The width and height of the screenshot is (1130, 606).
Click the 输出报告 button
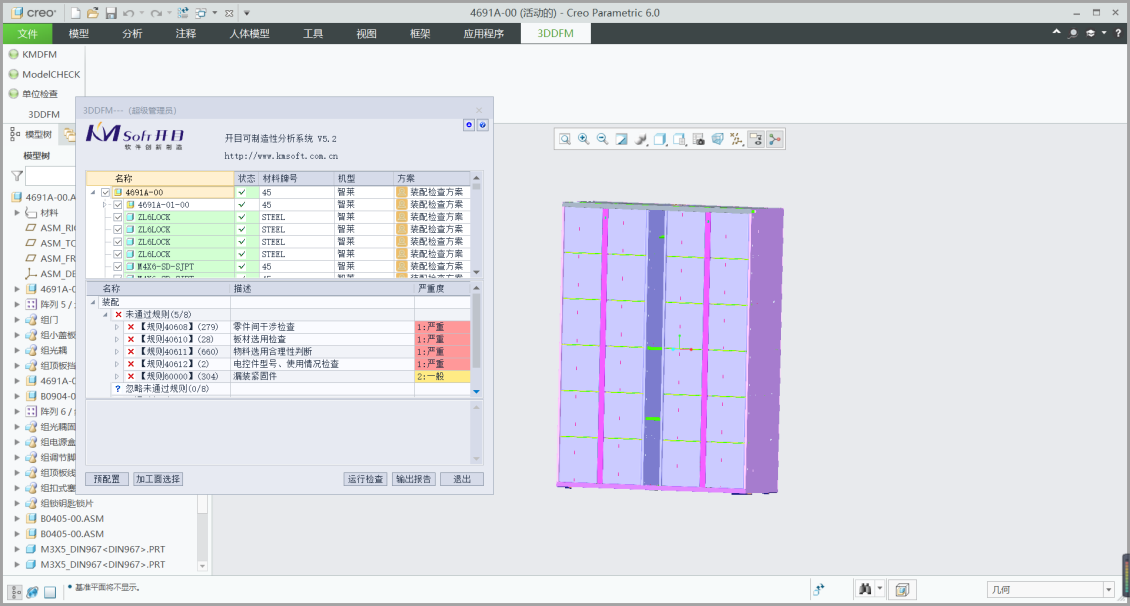click(413, 479)
